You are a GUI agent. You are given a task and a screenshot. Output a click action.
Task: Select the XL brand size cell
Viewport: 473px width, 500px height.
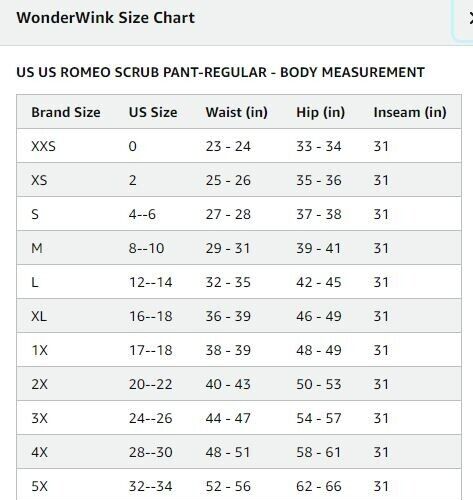[x=39, y=316]
